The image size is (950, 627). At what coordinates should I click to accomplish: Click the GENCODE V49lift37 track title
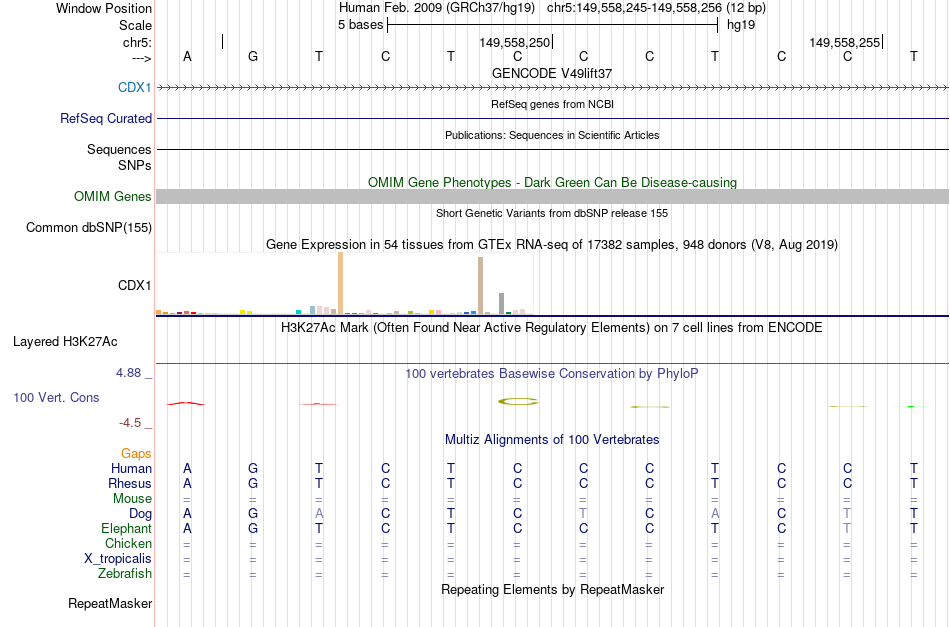(x=552, y=73)
